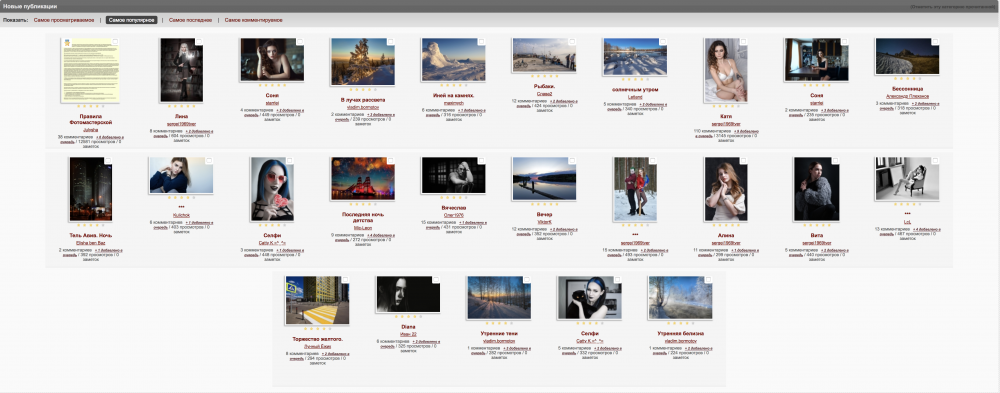Open author link 'vladim.bormotov' under 'В лучах рассвета'
Viewport: 1000px width, 393px height.
362,107
